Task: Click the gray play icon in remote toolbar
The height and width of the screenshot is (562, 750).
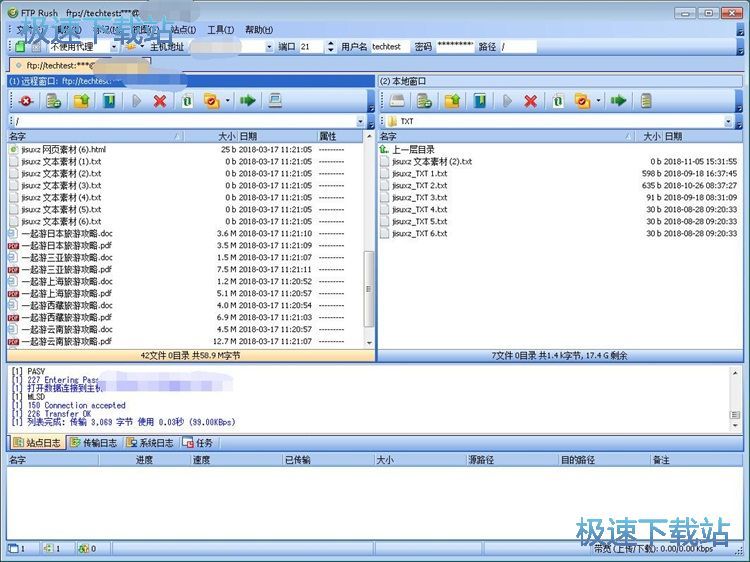Action: tap(136, 101)
